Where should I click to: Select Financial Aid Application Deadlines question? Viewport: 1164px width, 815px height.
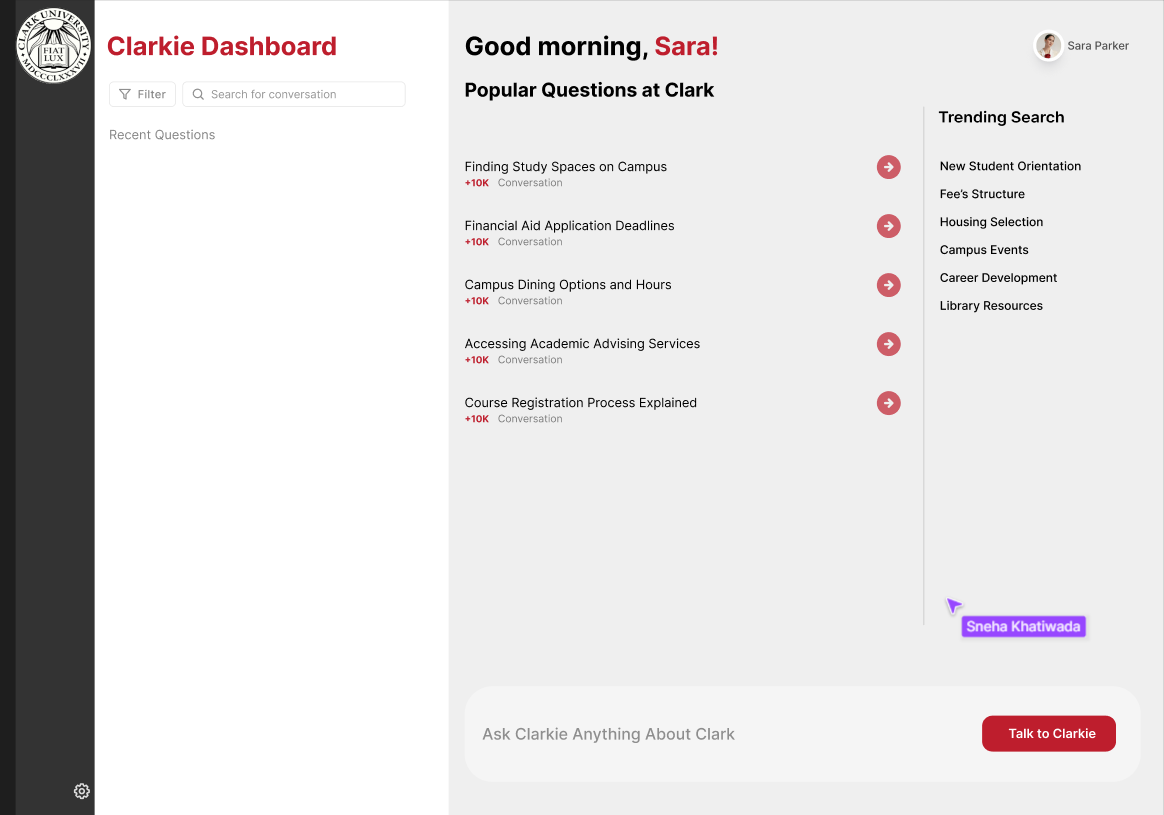[x=569, y=226]
